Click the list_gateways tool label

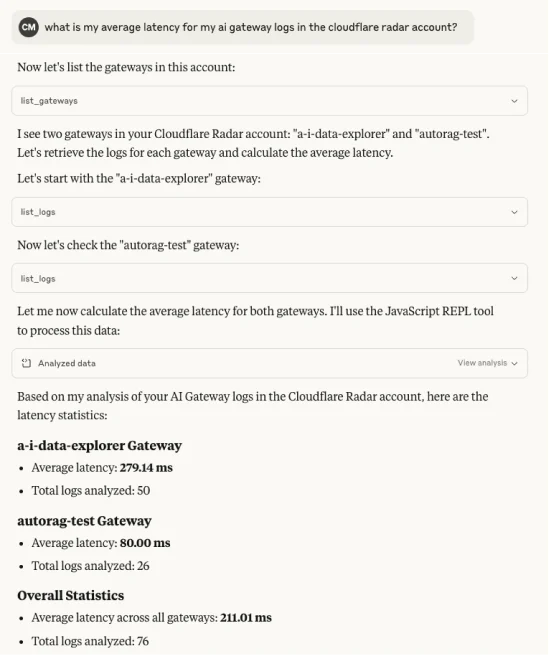(49, 101)
